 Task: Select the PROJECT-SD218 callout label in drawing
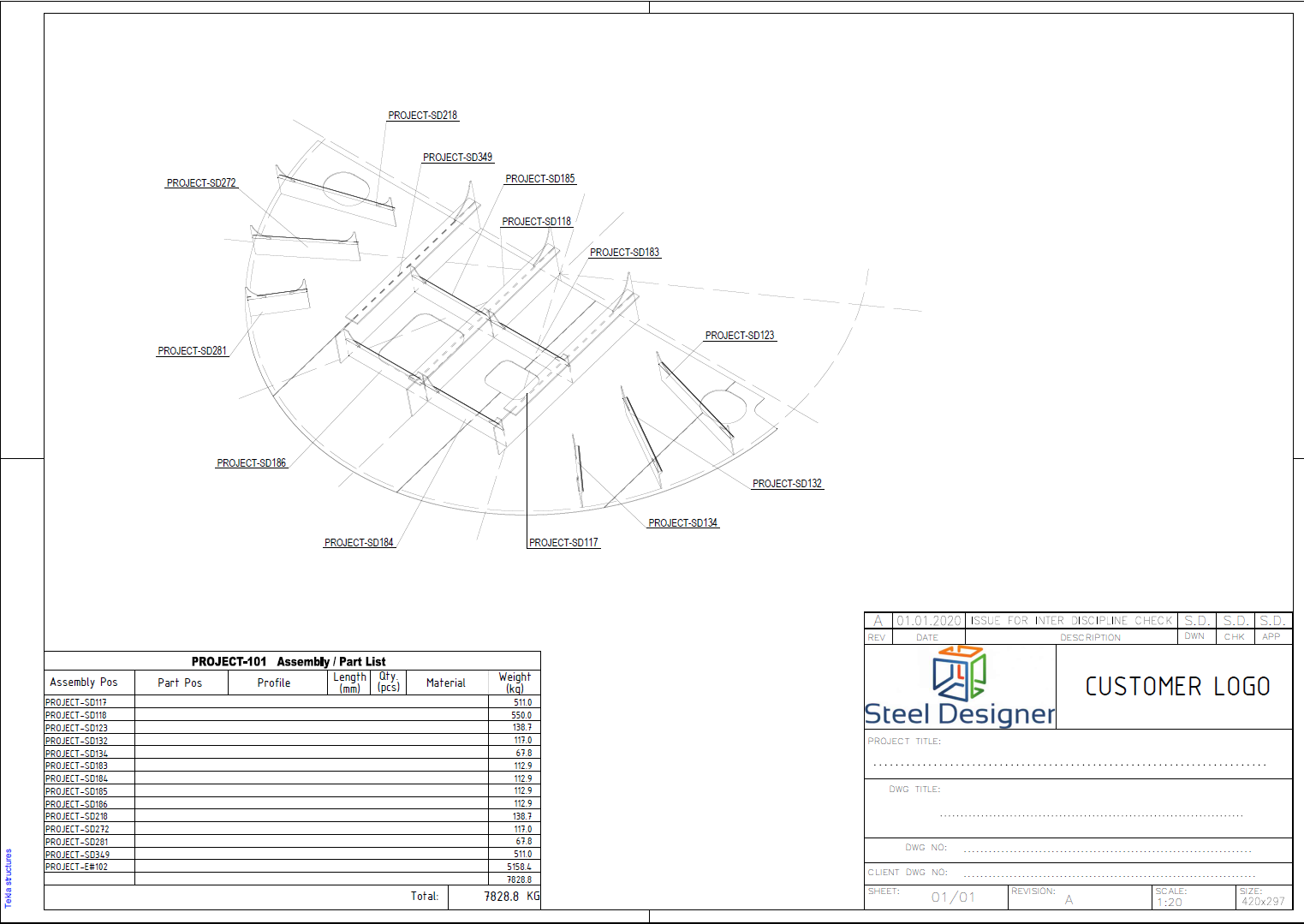[422, 116]
